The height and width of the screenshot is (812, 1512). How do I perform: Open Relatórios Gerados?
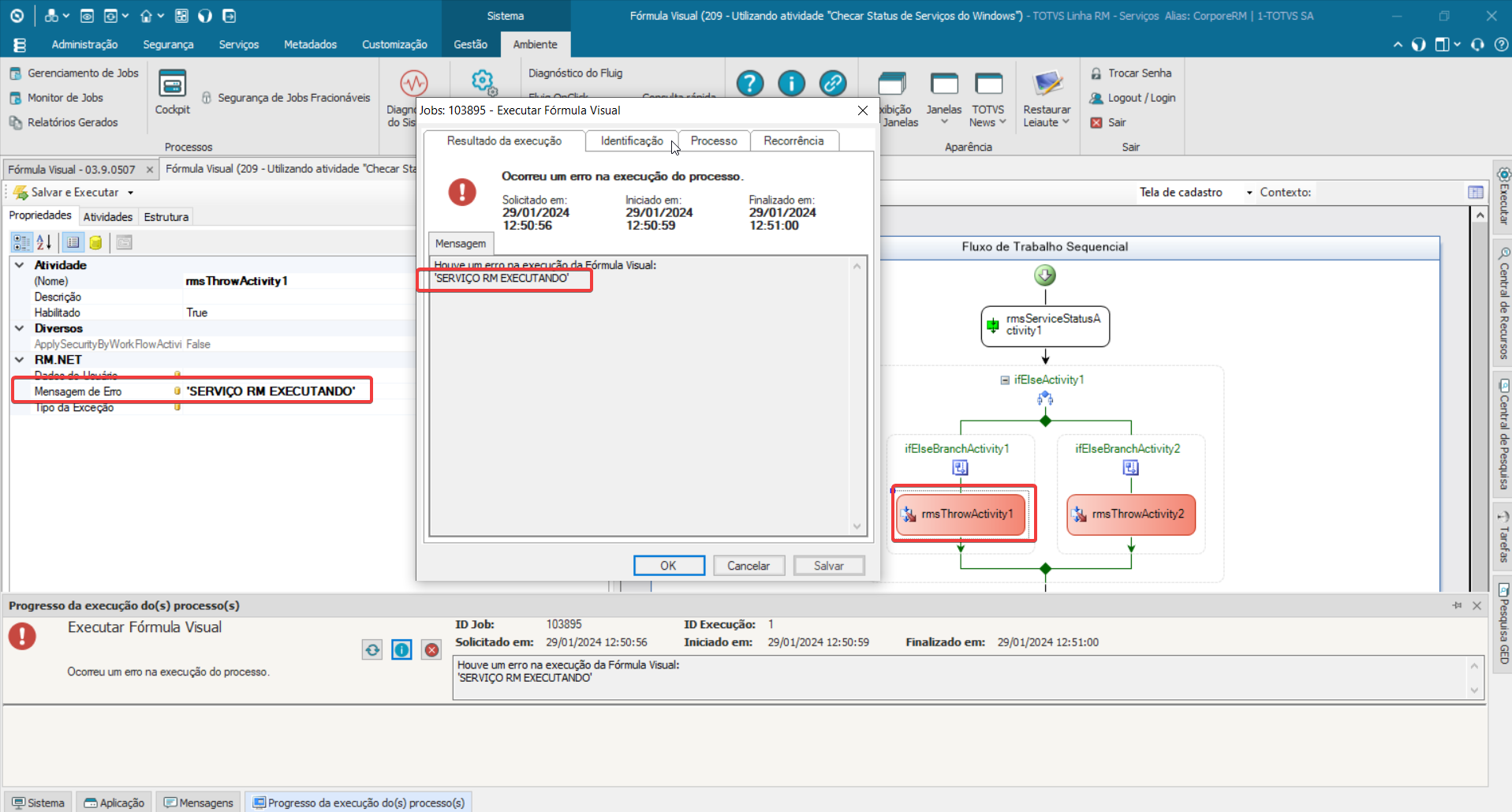(64, 122)
